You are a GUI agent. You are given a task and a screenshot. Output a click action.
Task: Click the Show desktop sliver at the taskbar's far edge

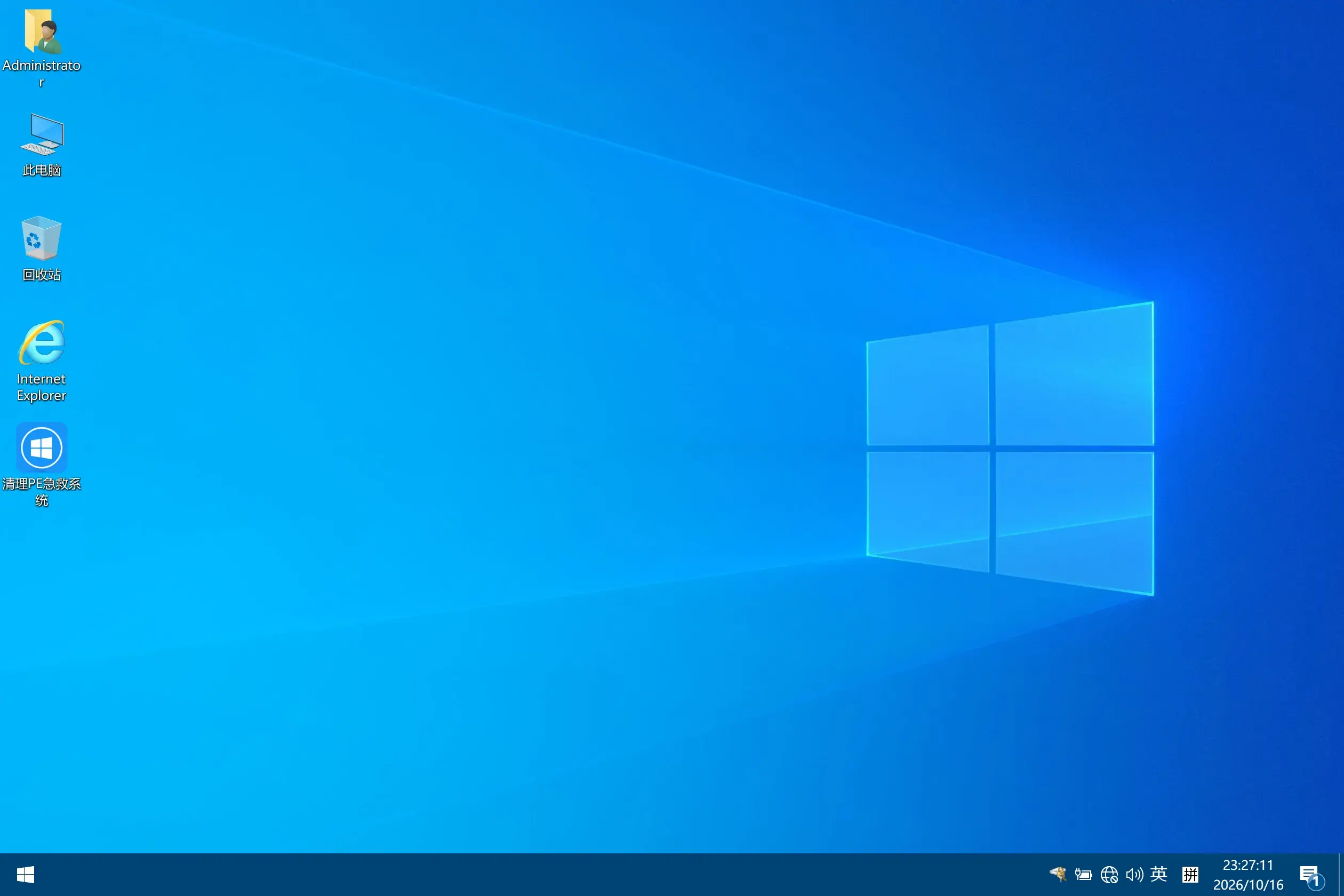1341,874
